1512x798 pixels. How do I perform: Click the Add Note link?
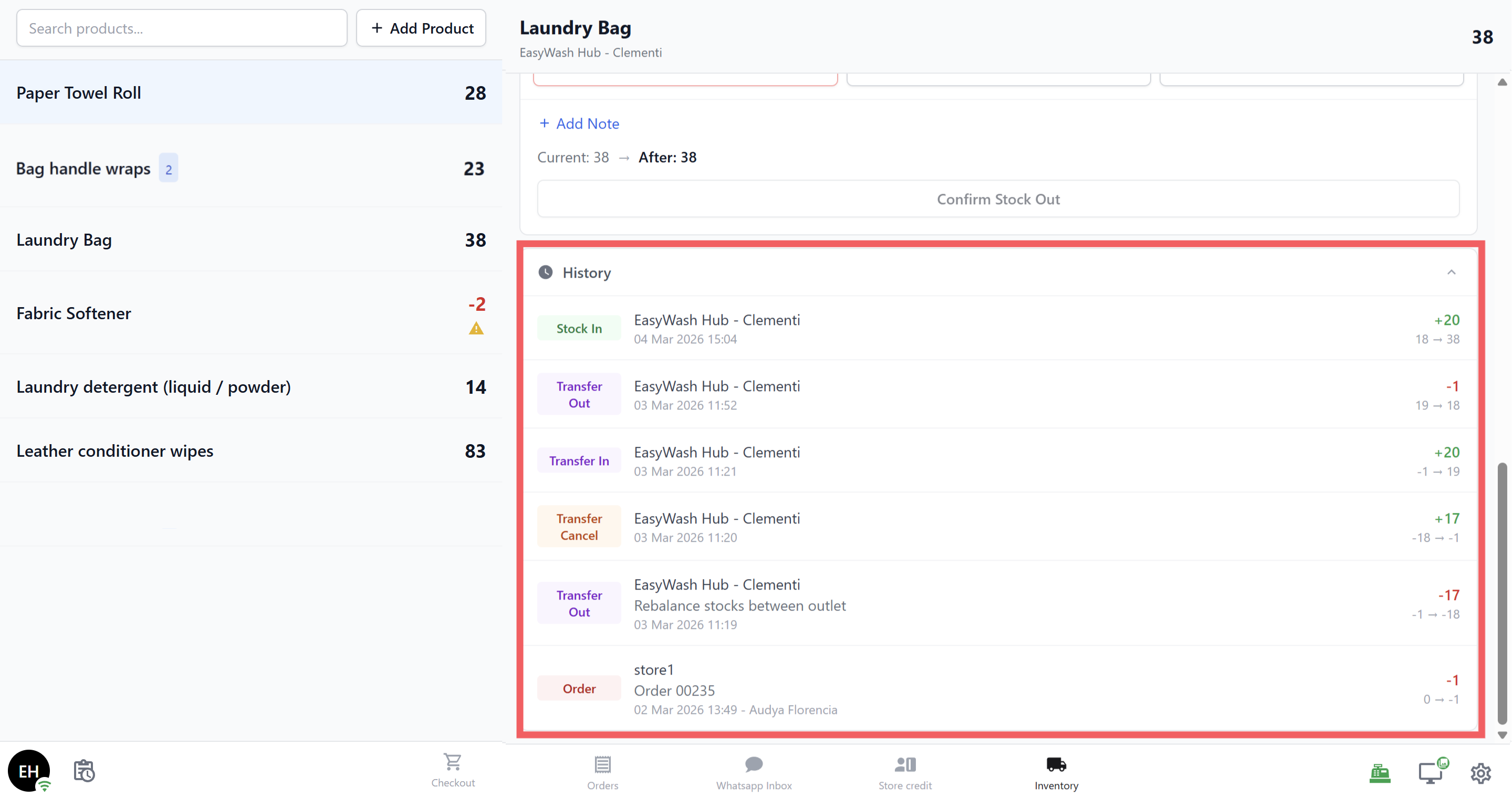(579, 124)
